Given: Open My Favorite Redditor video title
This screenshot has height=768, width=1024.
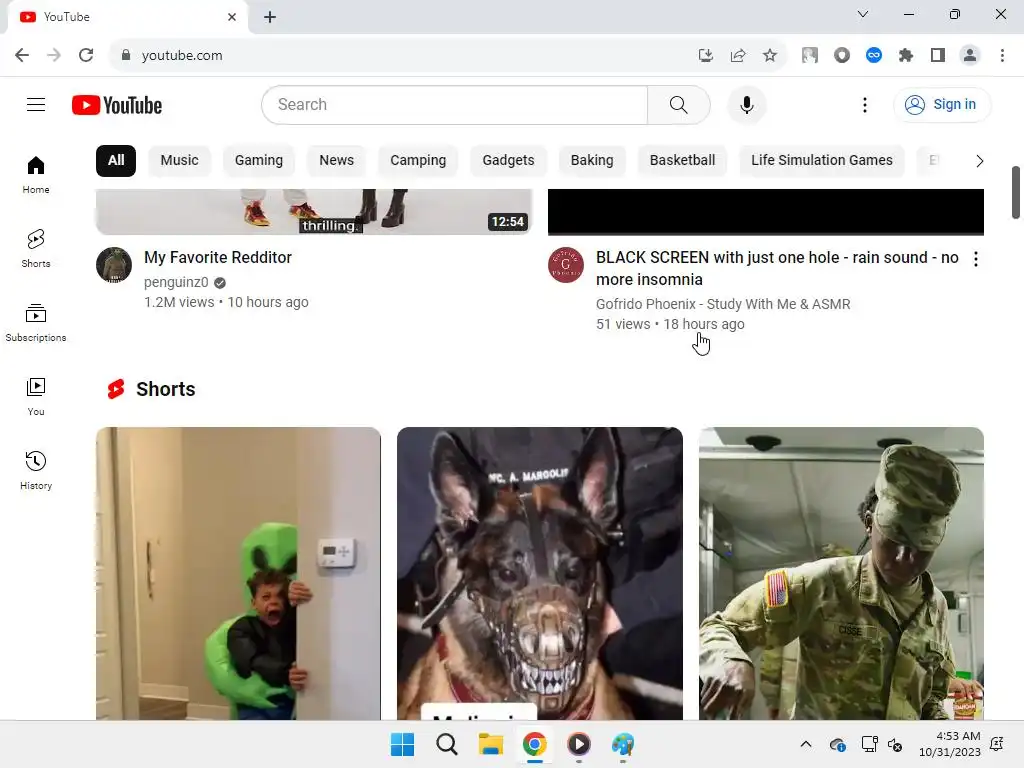Looking at the screenshot, I should tap(217, 257).
